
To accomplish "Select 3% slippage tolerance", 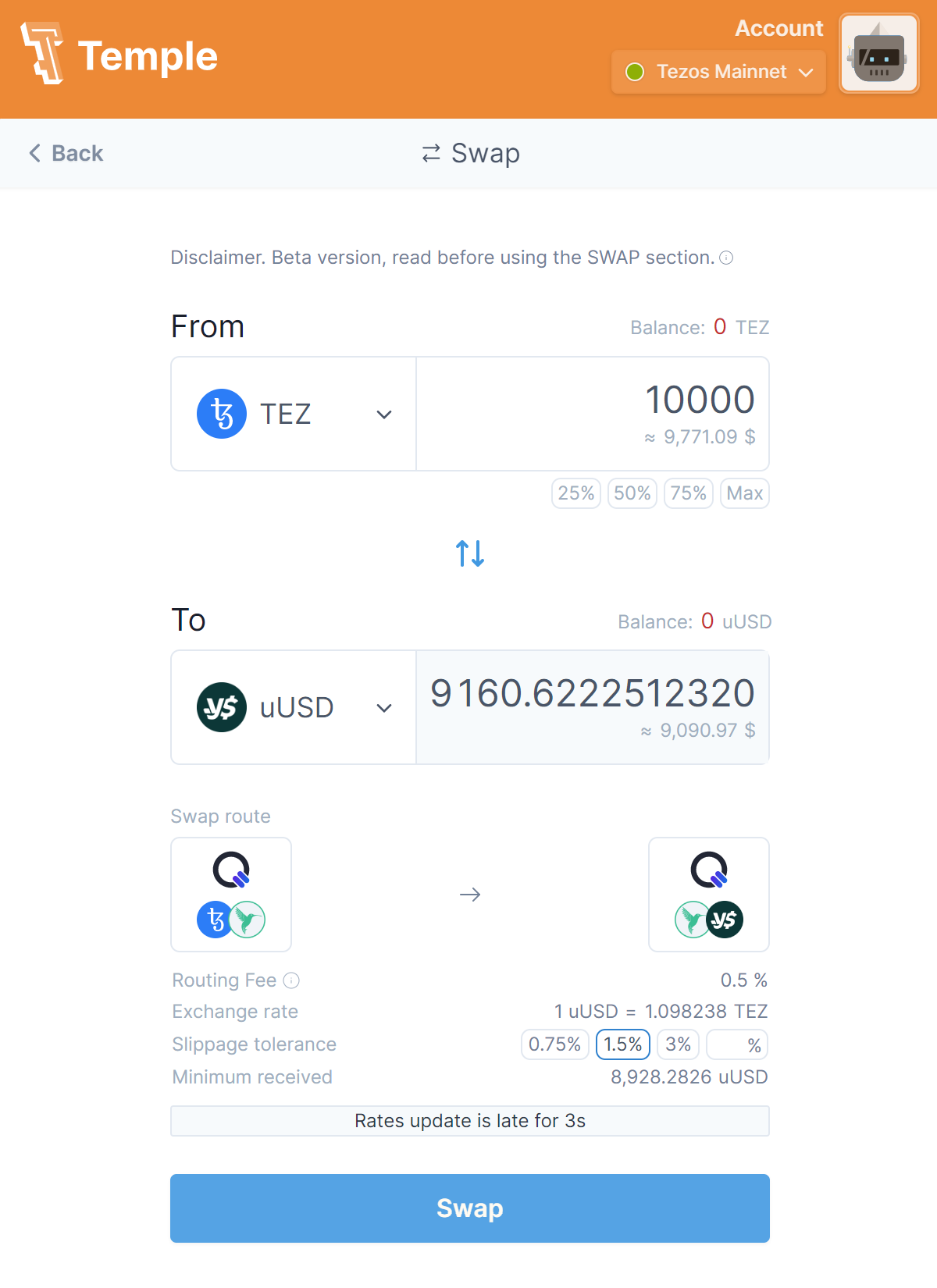I will point(678,1044).
